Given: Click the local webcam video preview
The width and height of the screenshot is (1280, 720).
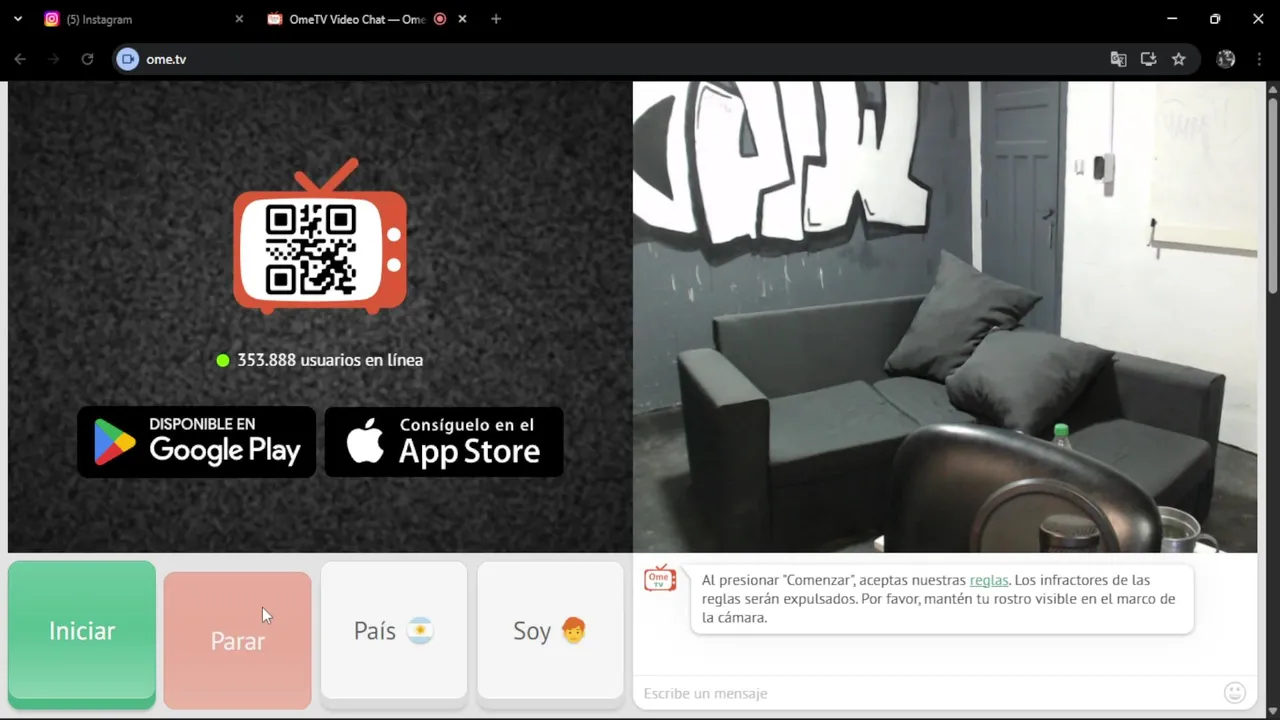Looking at the screenshot, I should tap(945, 317).
